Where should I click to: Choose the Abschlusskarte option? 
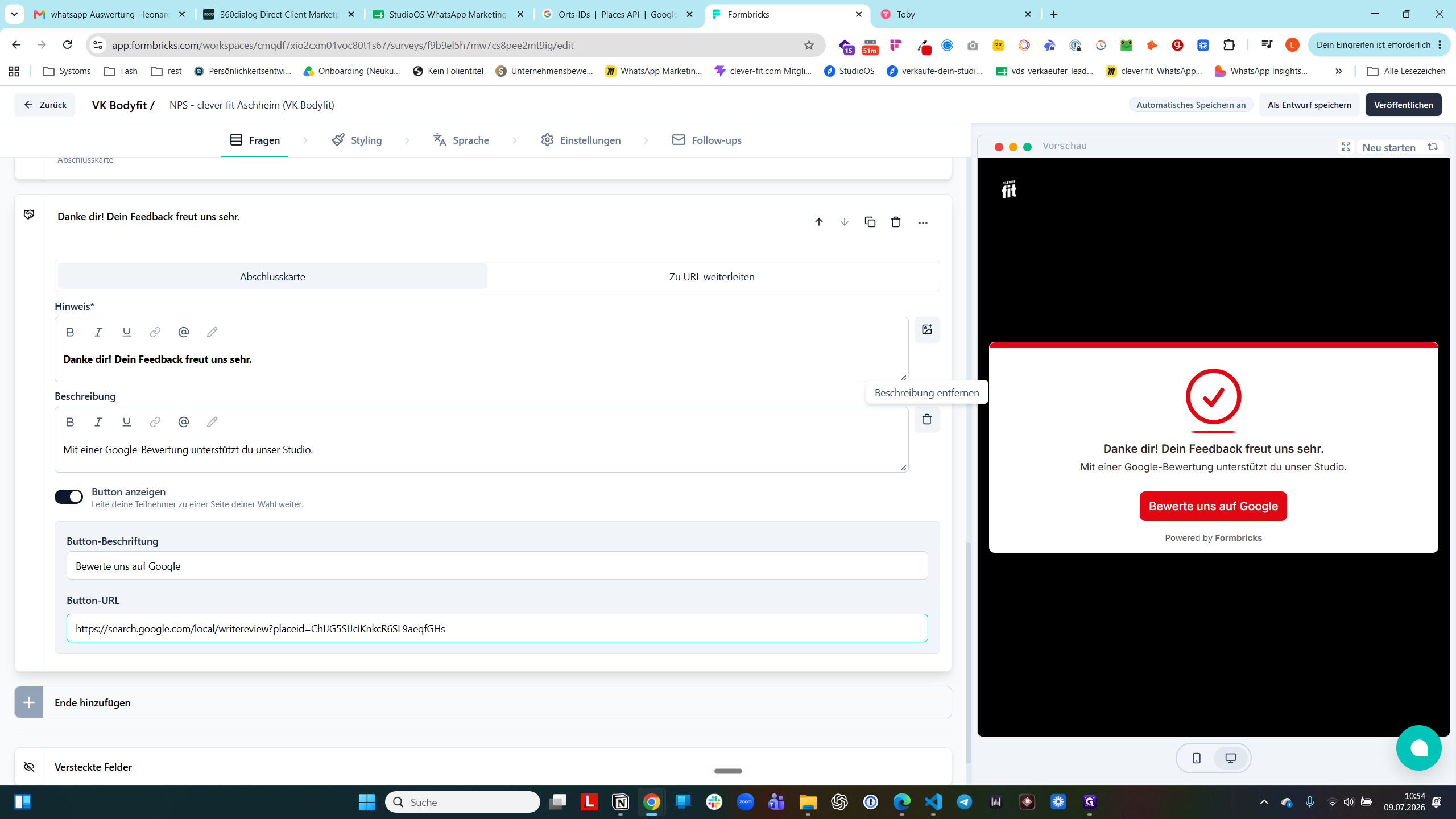point(272,276)
